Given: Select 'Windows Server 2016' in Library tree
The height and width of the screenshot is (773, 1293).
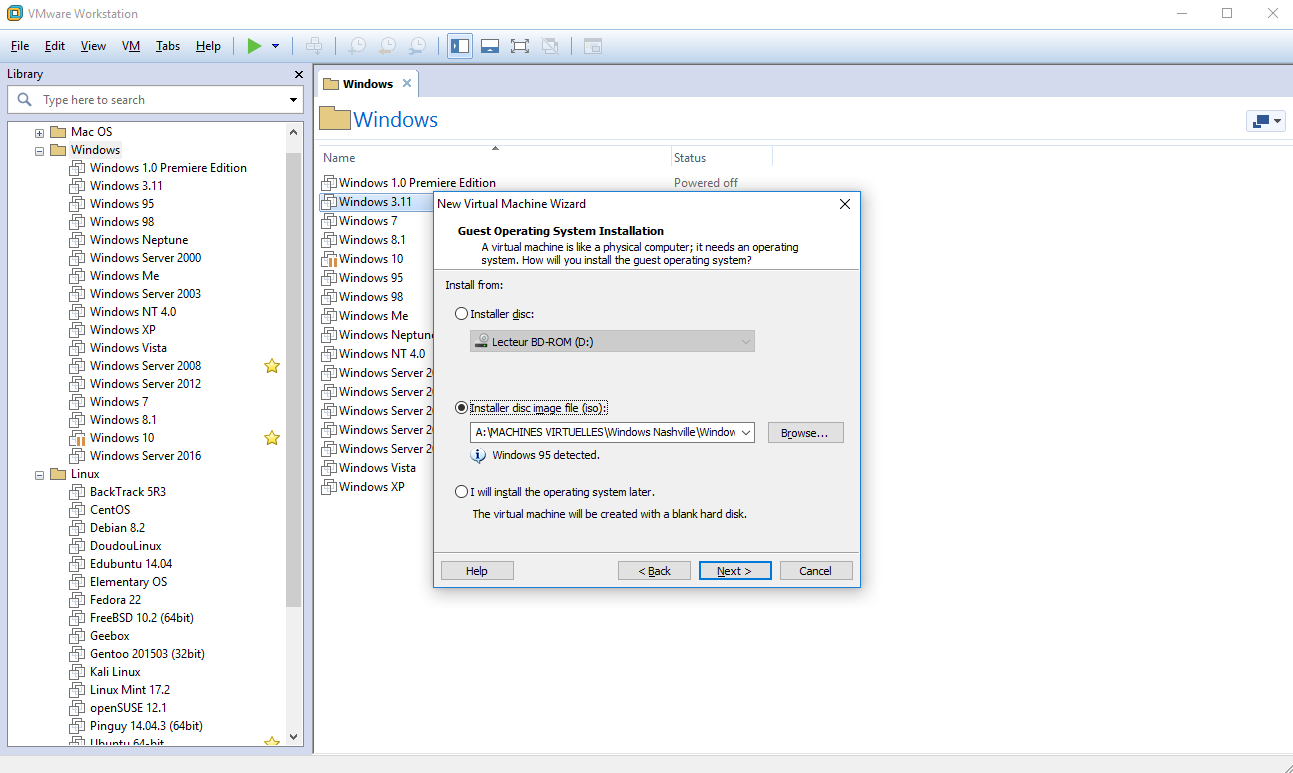Looking at the screenshot, I should (x=145, y=456).
